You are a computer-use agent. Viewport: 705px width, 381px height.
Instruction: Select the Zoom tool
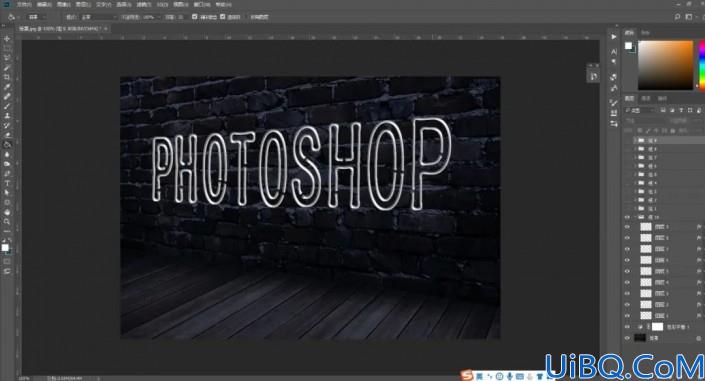[7, 221]
